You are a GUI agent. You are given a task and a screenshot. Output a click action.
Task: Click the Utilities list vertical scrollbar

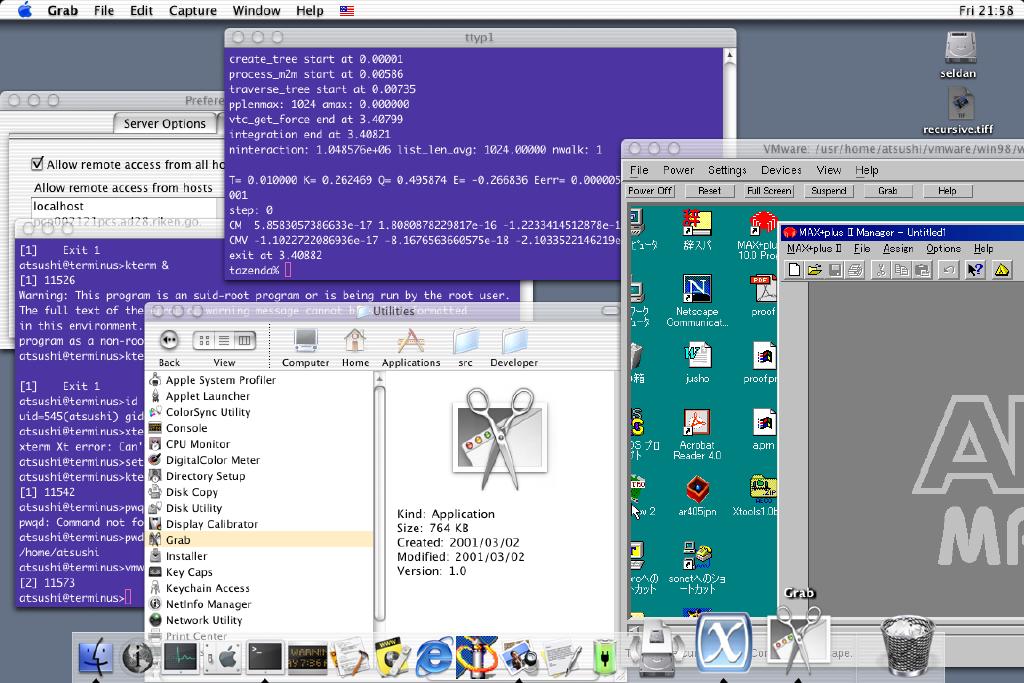[379, 503]
